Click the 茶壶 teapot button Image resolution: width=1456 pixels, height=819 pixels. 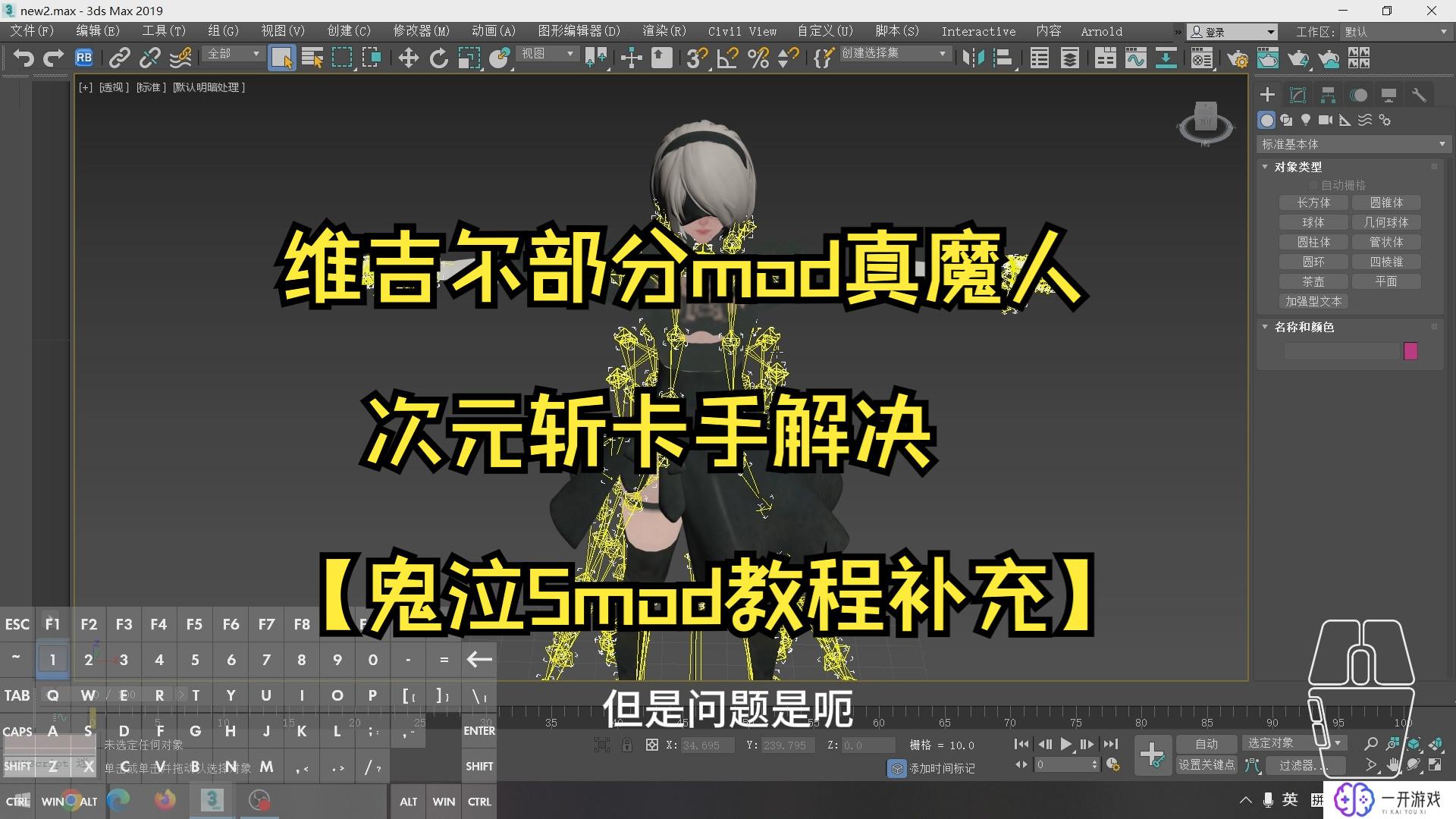(1313, 281)
